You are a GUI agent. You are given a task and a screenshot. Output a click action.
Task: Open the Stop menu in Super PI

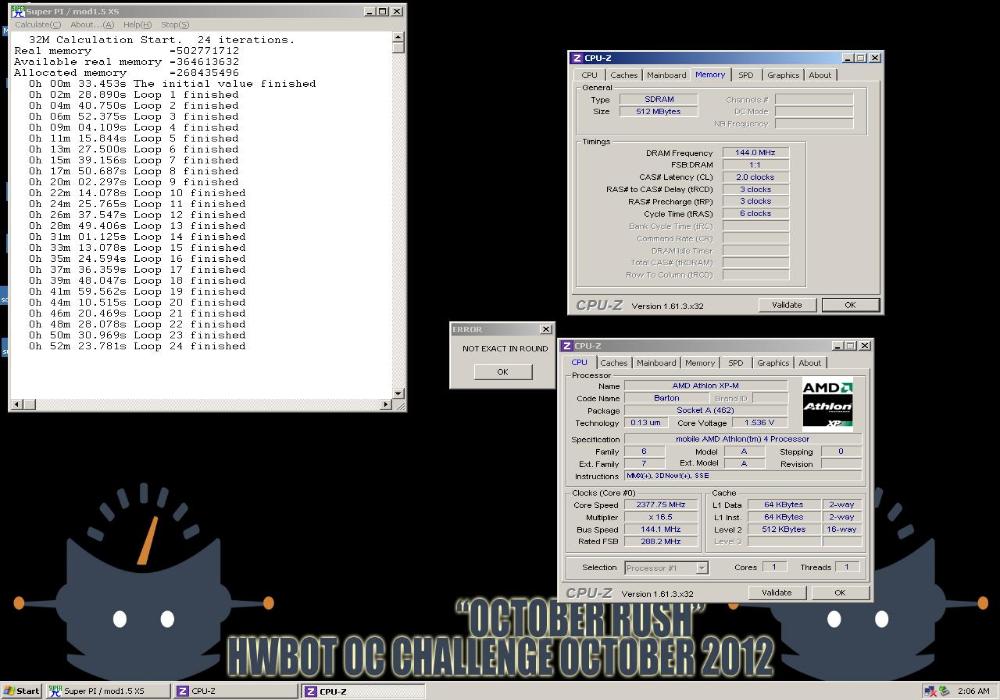coord(175,24)
